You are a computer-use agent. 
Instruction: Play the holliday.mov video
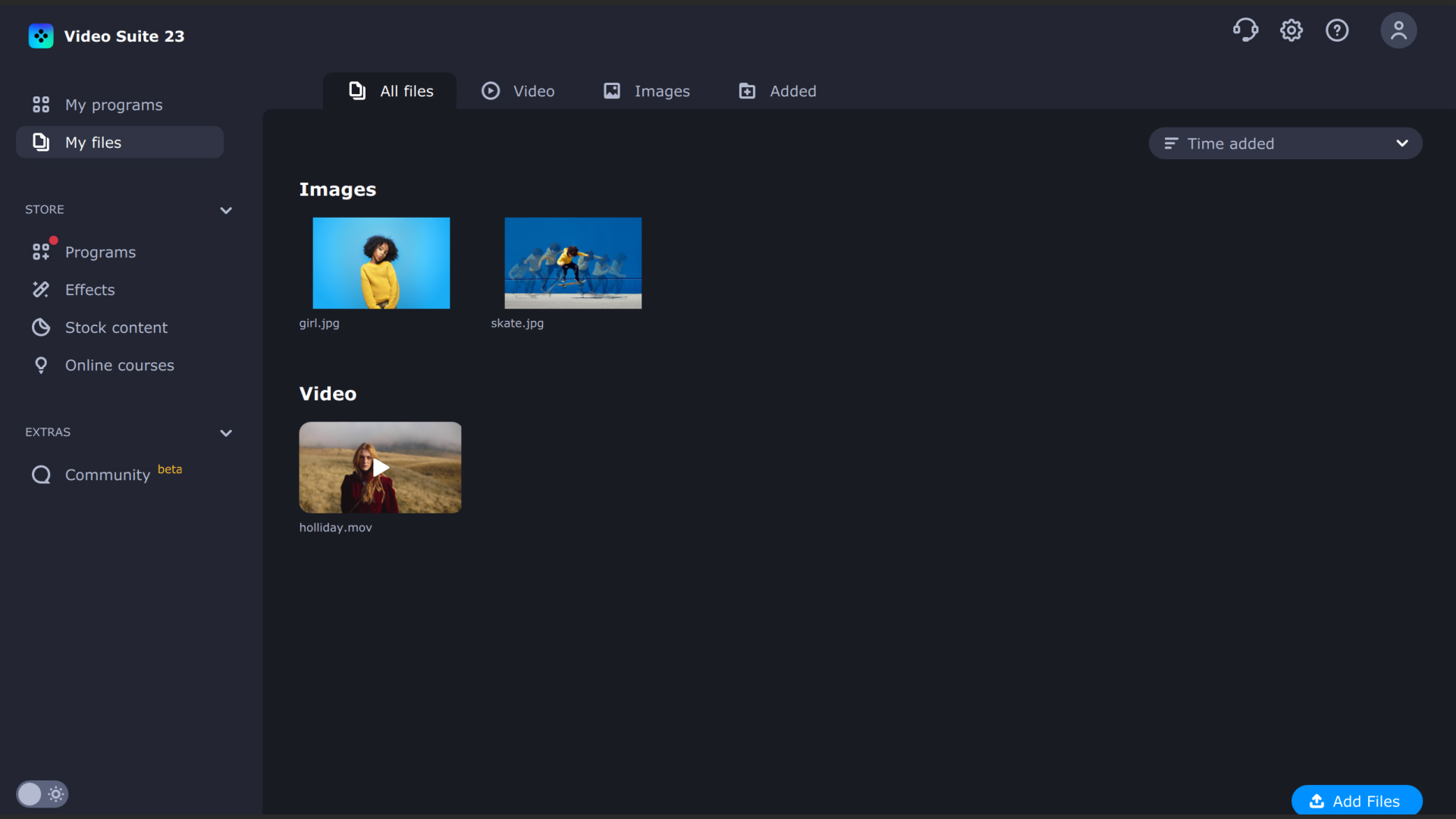pos(380,467)
